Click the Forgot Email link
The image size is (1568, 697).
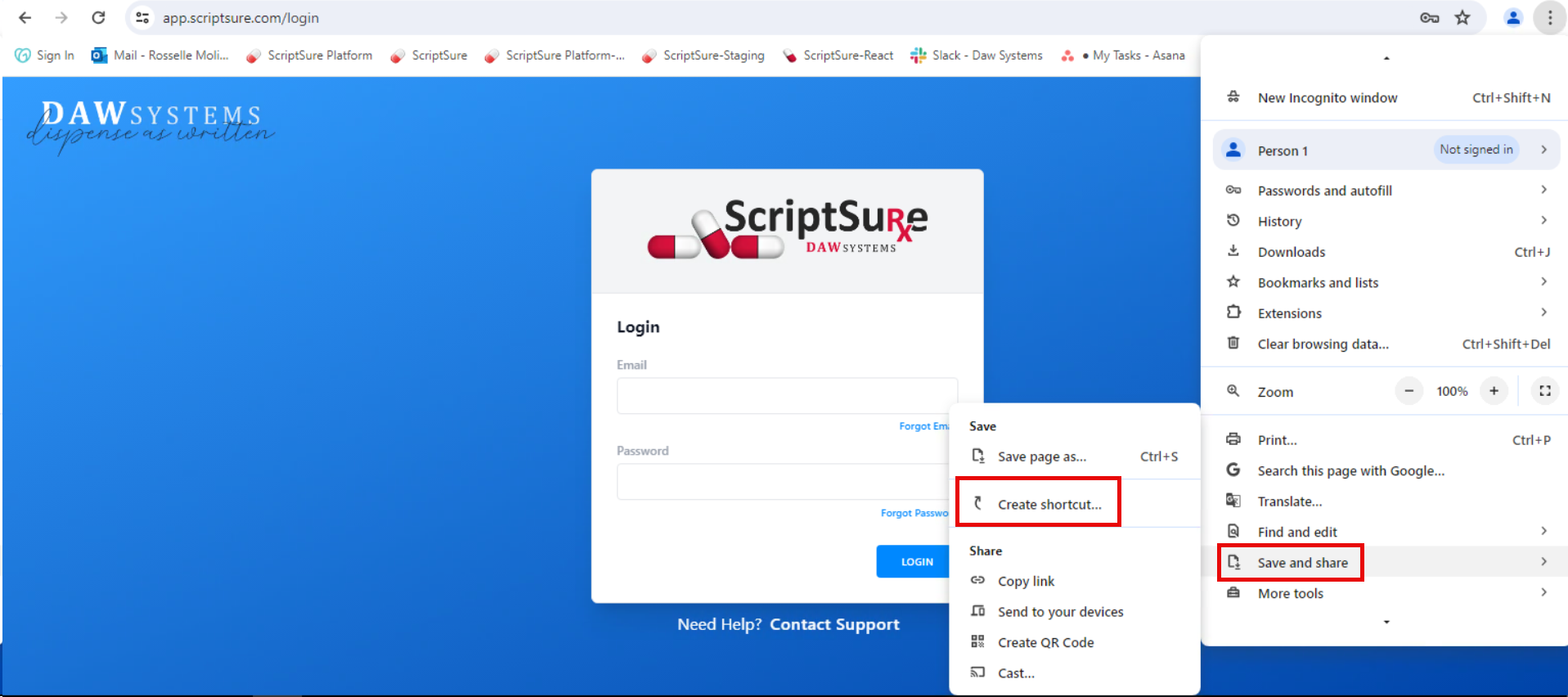(x=923, y=426)
